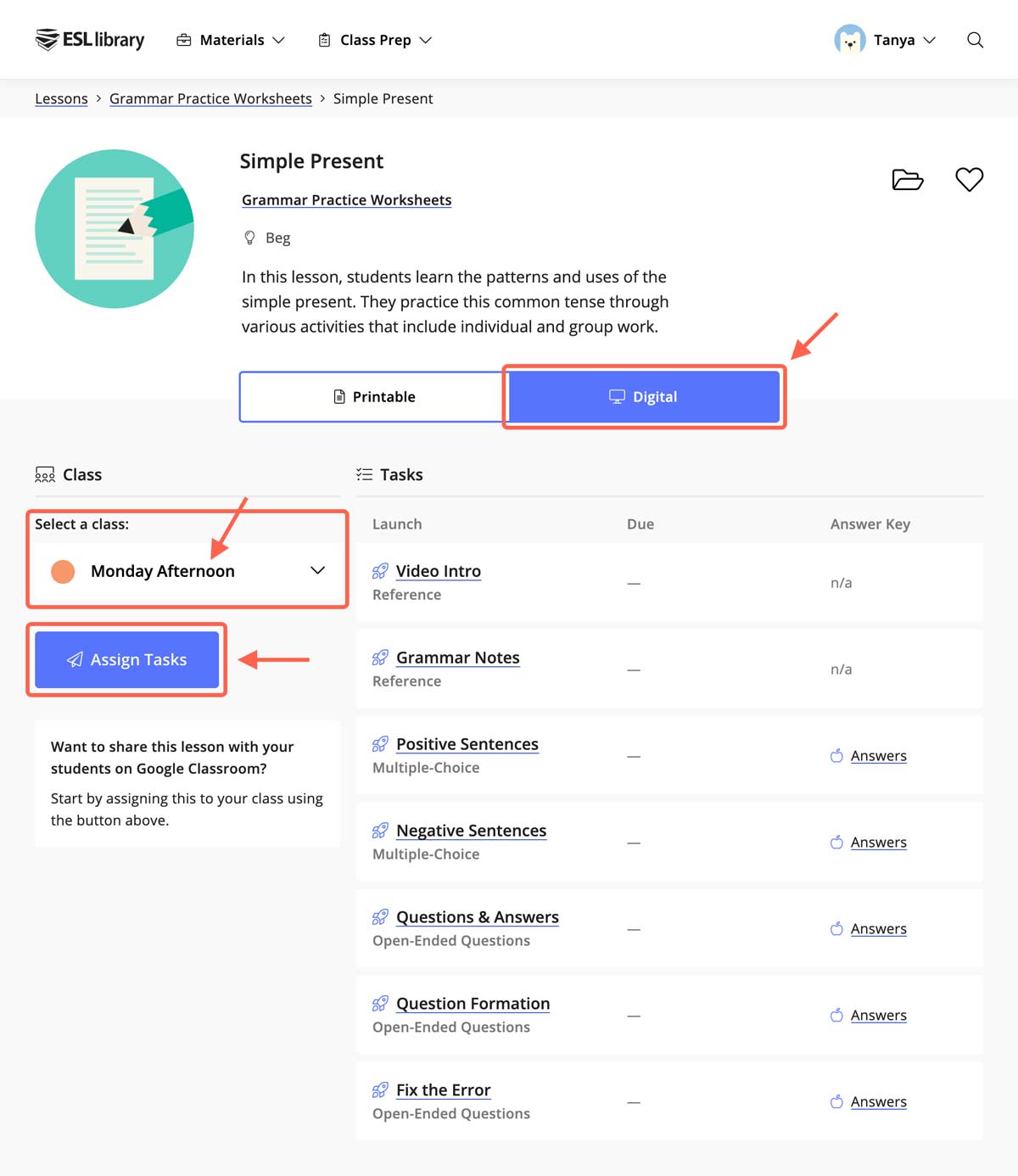Click the Due column header
This screenshot has height=1176, width=1018.
click(x=640, y=524)
